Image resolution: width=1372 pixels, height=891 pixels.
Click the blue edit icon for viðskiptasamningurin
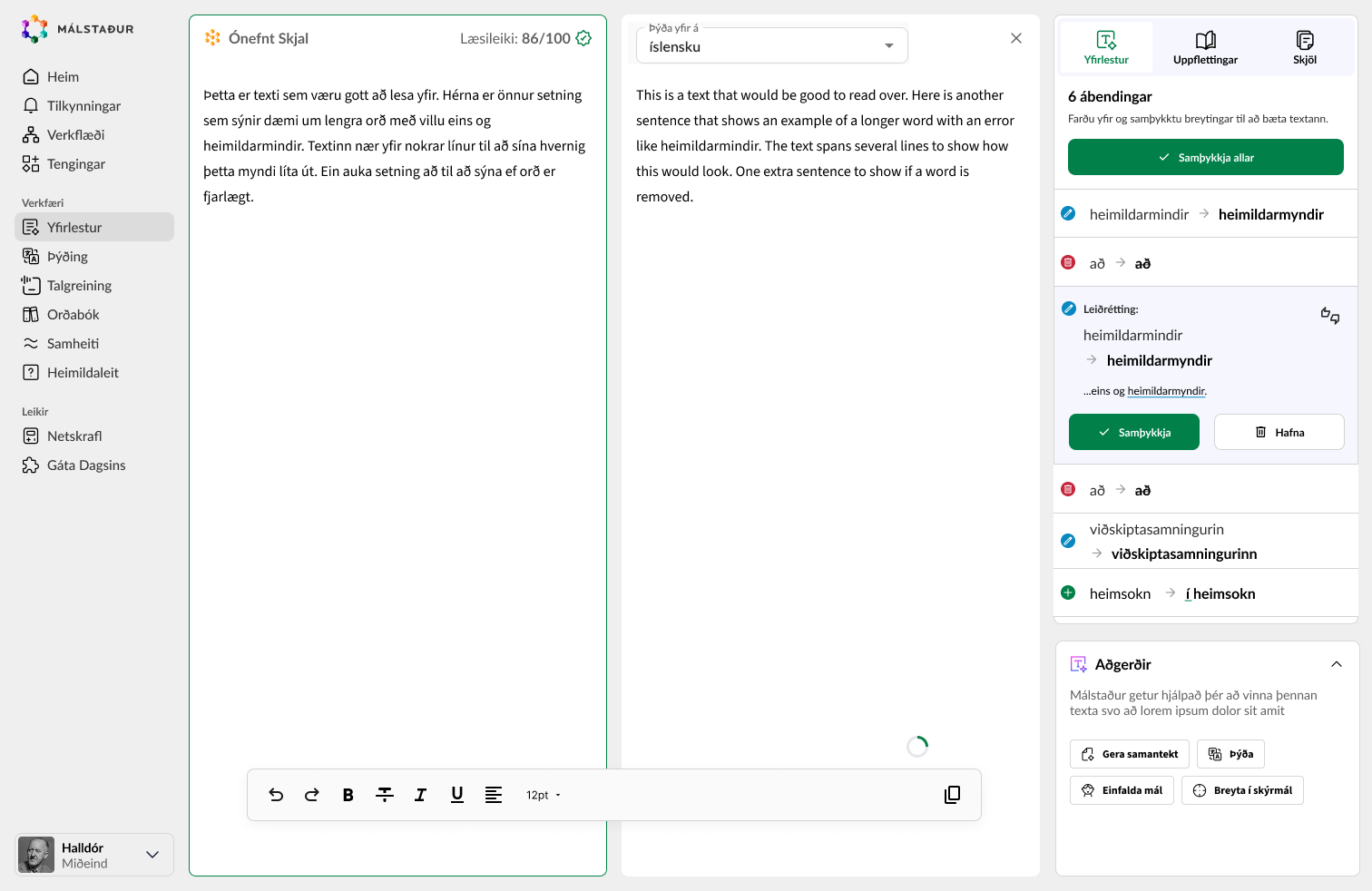pyautogui.click(x=1068, y=541)
